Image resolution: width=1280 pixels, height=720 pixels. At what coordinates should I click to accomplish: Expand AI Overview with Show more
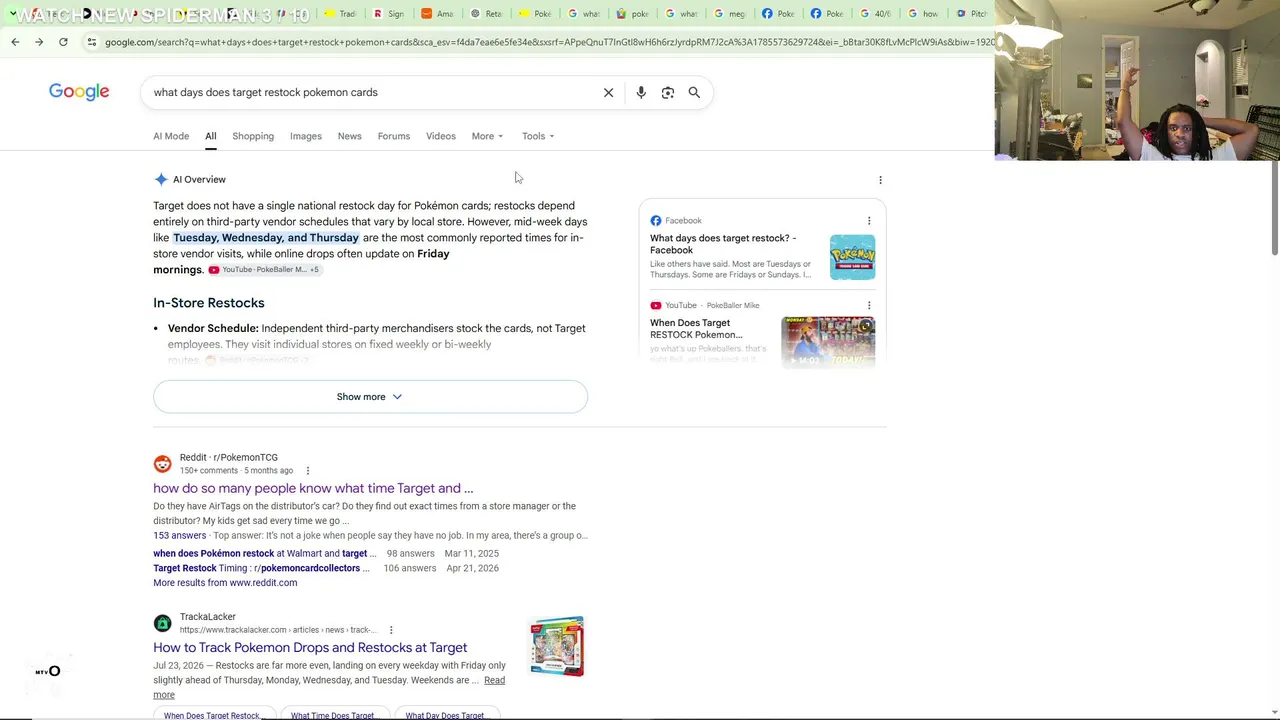point(370,397)
